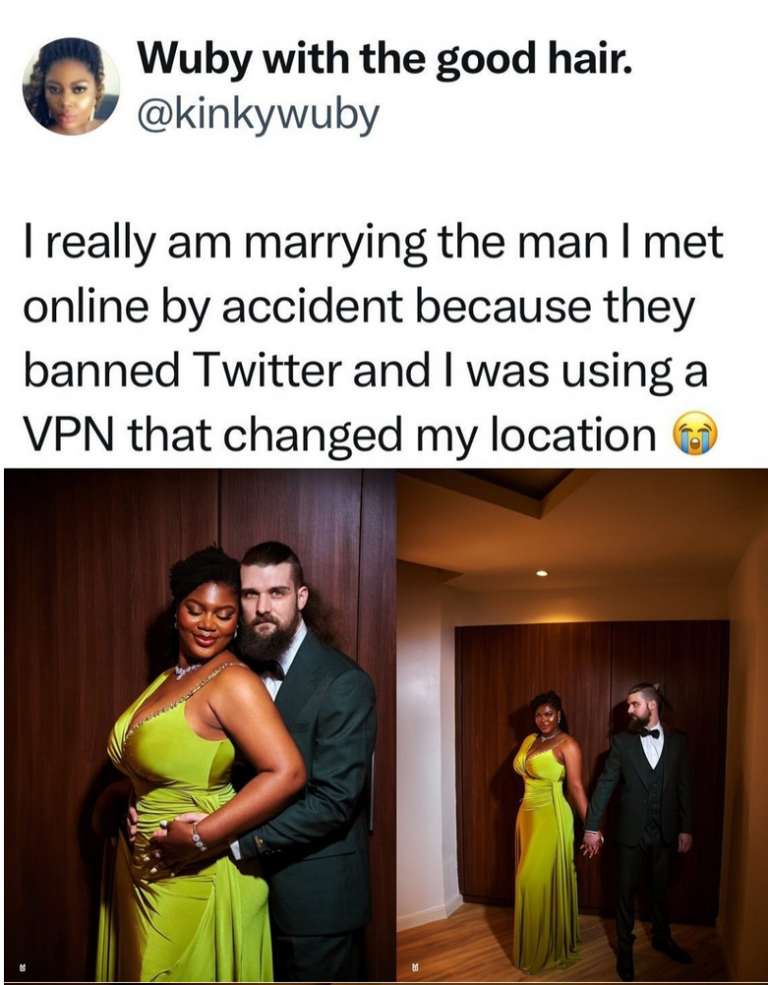768x985 pixels.
Task: Click the woman's green dress in right photo
Action: pos(545,854)
